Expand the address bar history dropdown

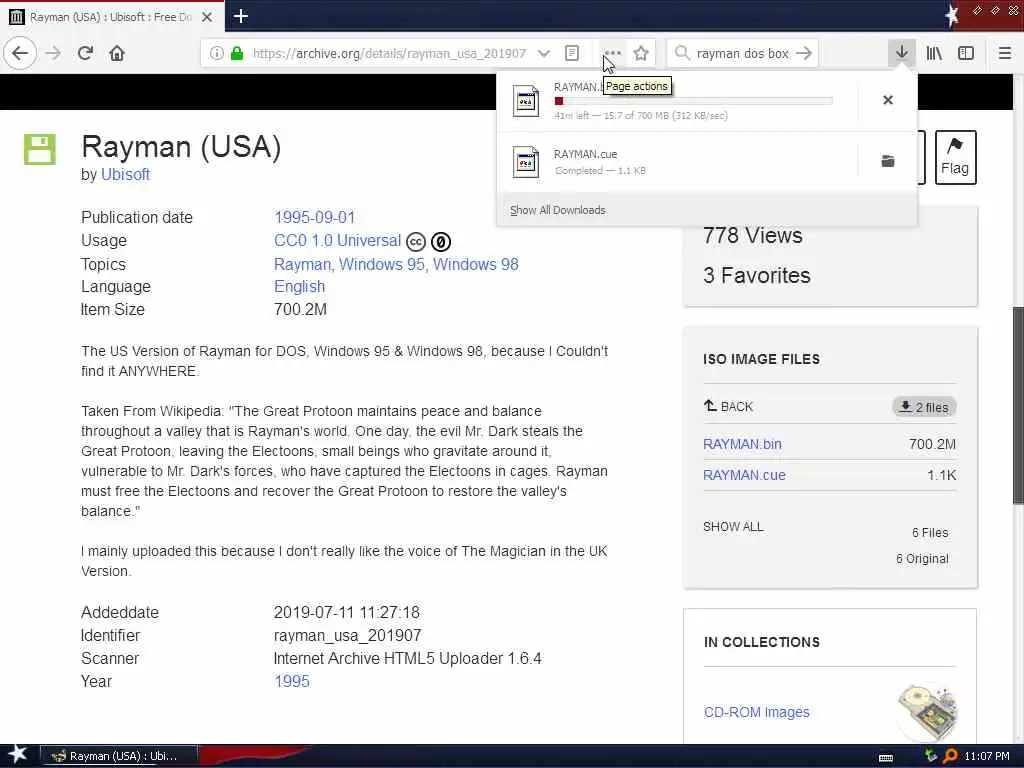pos(543,53)
